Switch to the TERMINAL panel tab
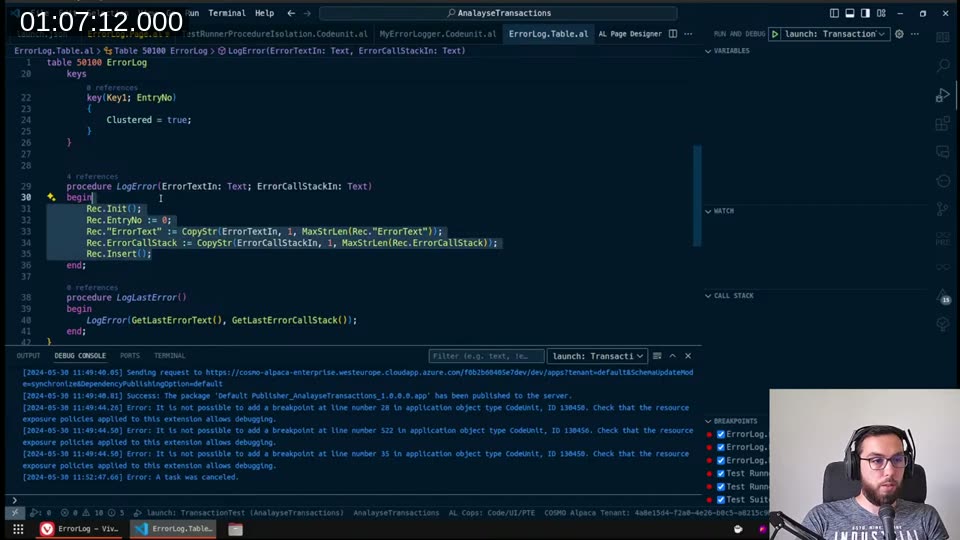The height and width of the screenshot is (540, 960). click(170, 356)
